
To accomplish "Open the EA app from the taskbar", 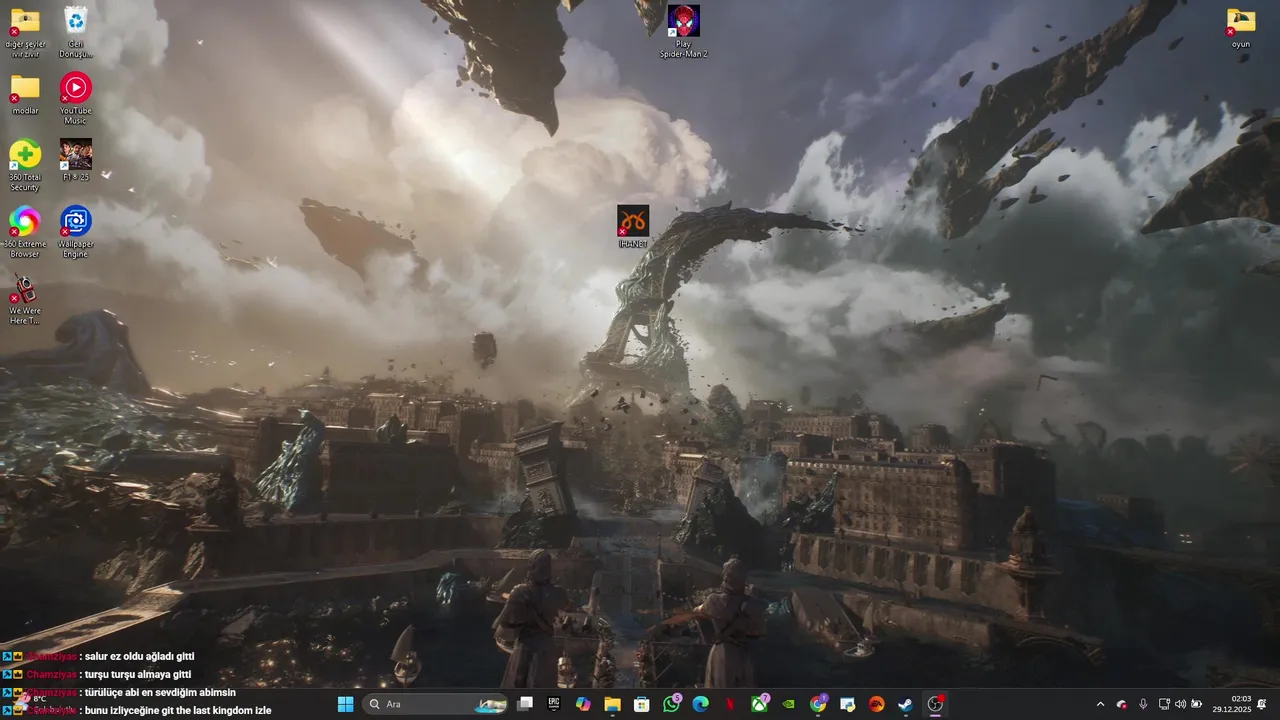I will (876, 704).
